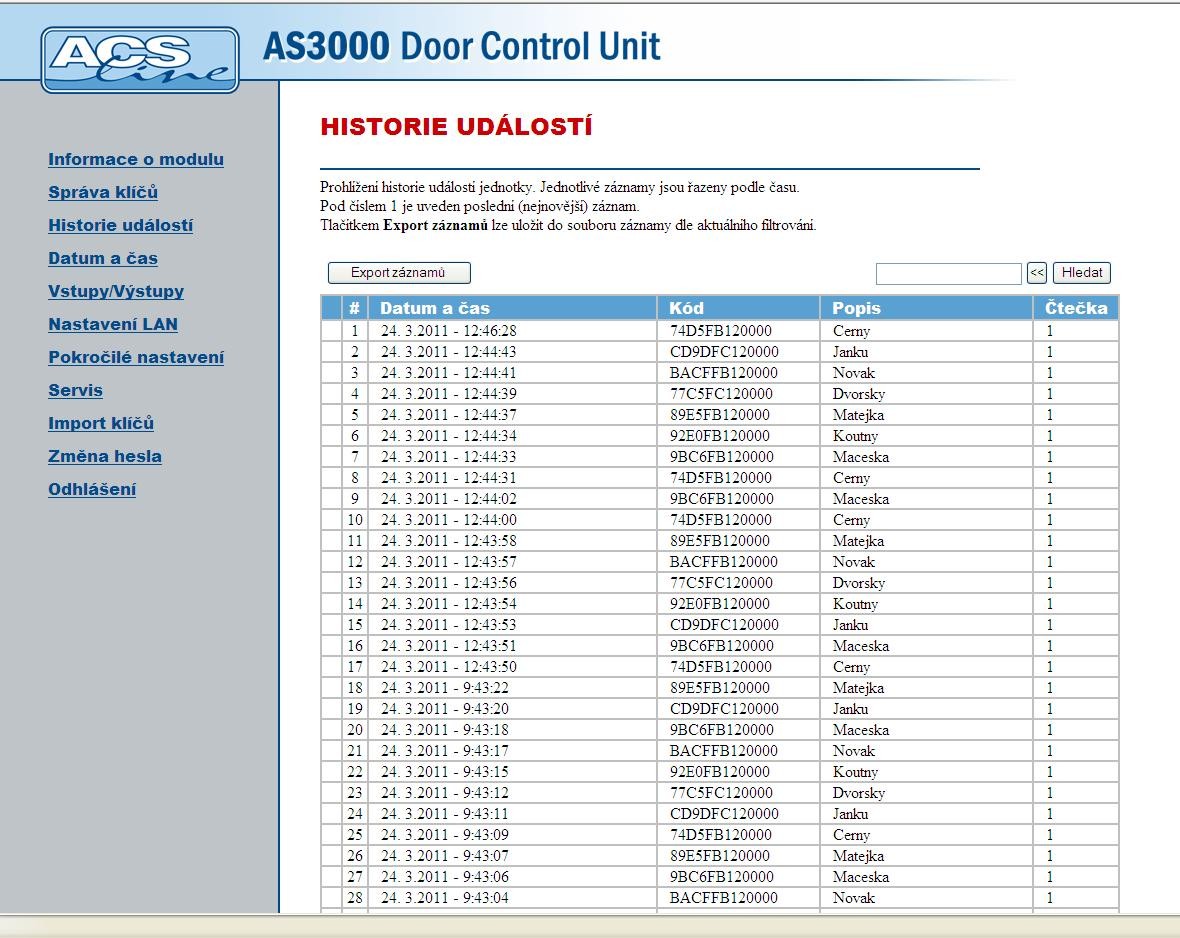Open Změna hesla page
The image size is (1180, 938).
click(105, 456)
